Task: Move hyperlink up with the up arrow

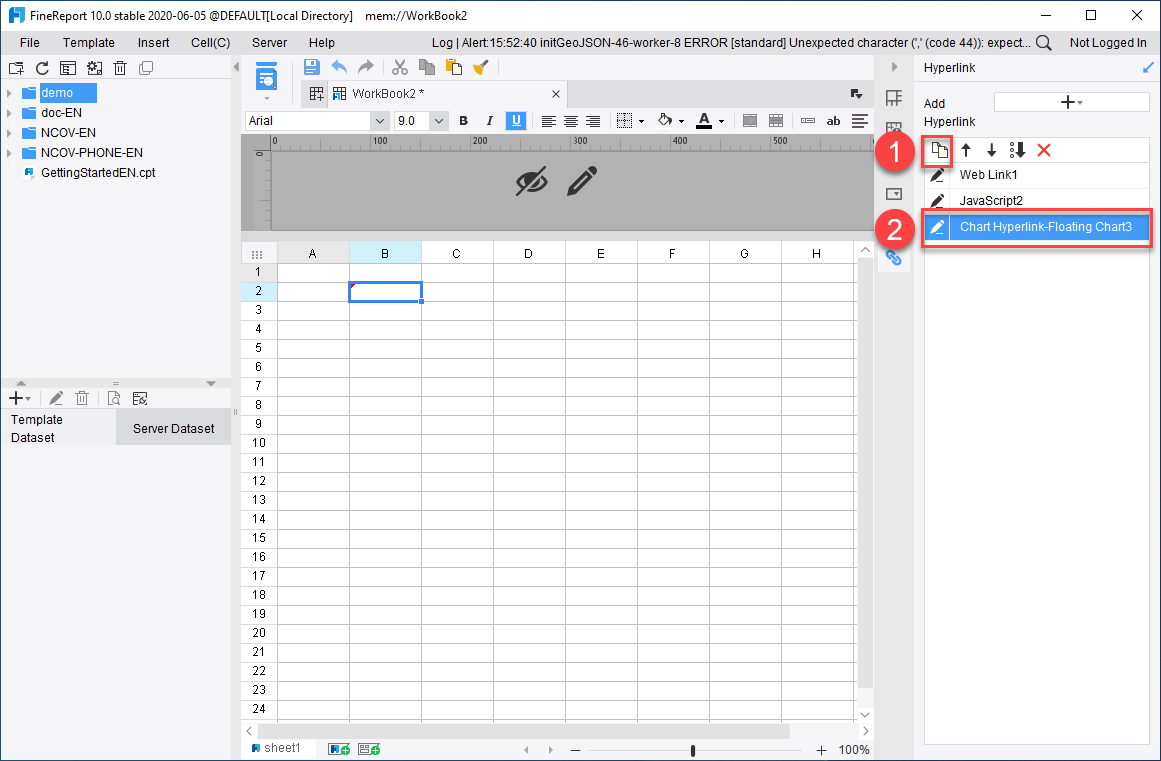Action: point(966,150)
